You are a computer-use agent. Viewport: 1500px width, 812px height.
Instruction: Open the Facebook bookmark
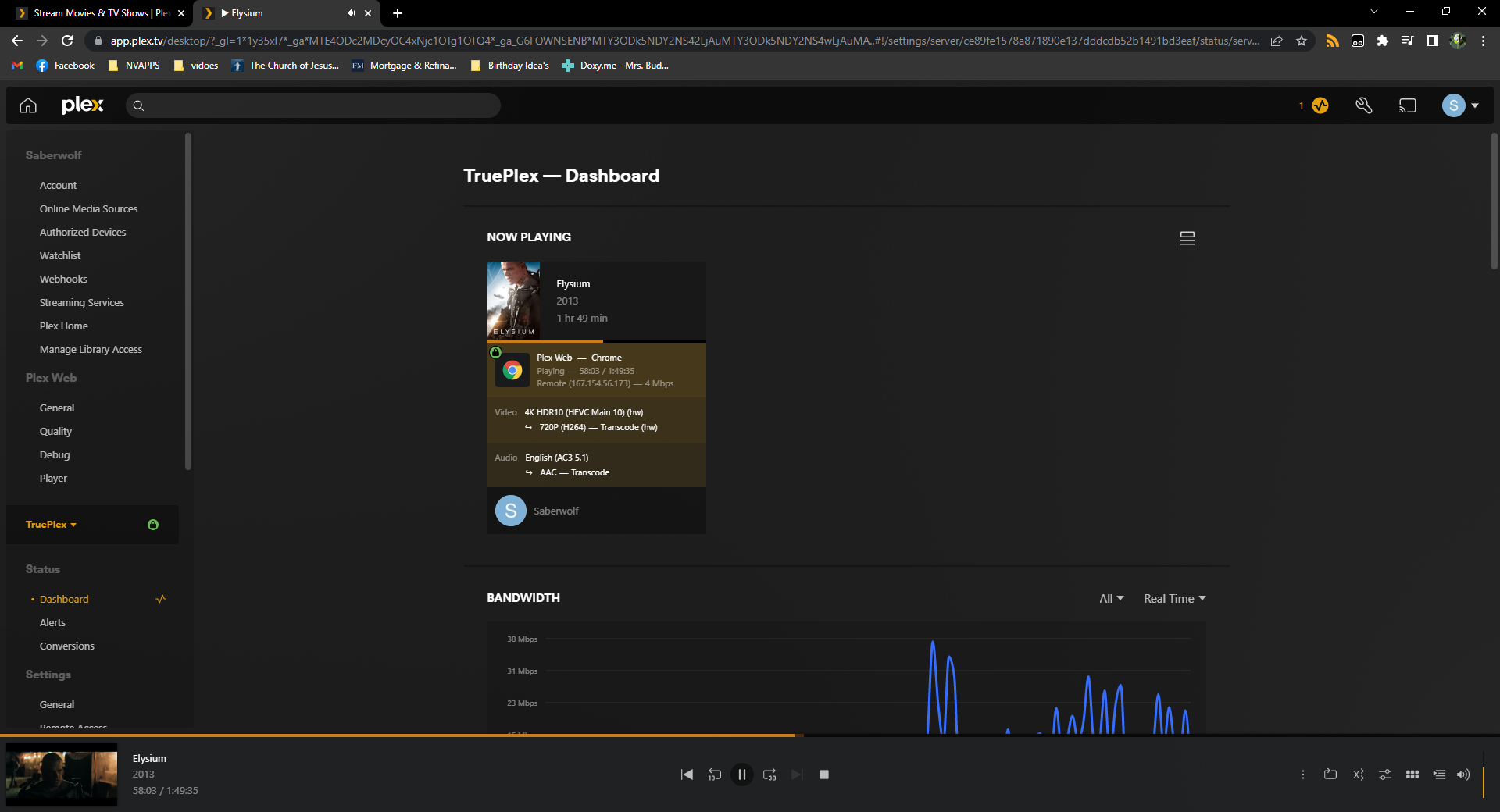click(66, 66)
